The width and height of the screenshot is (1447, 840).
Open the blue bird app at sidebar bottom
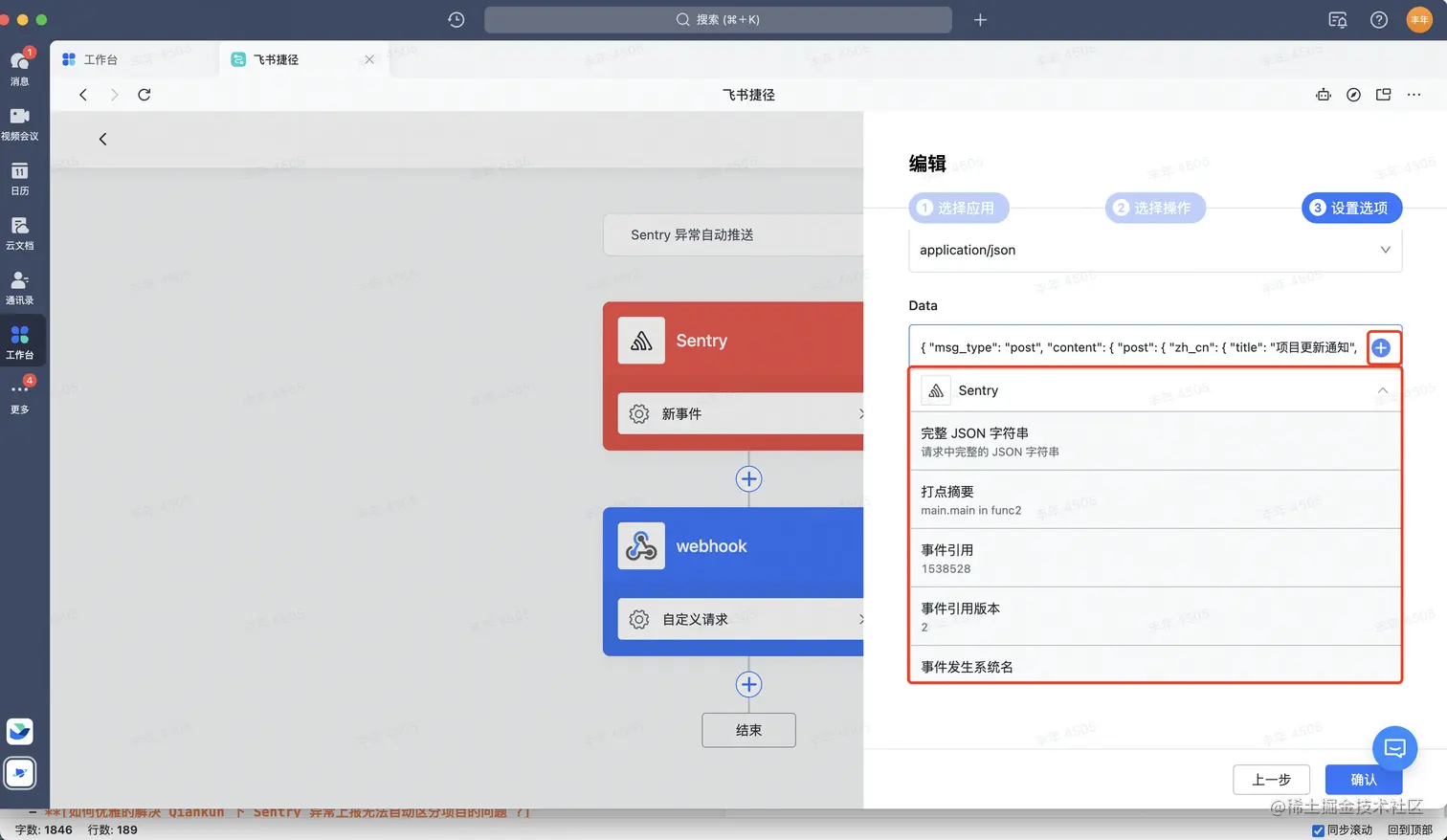20,732
